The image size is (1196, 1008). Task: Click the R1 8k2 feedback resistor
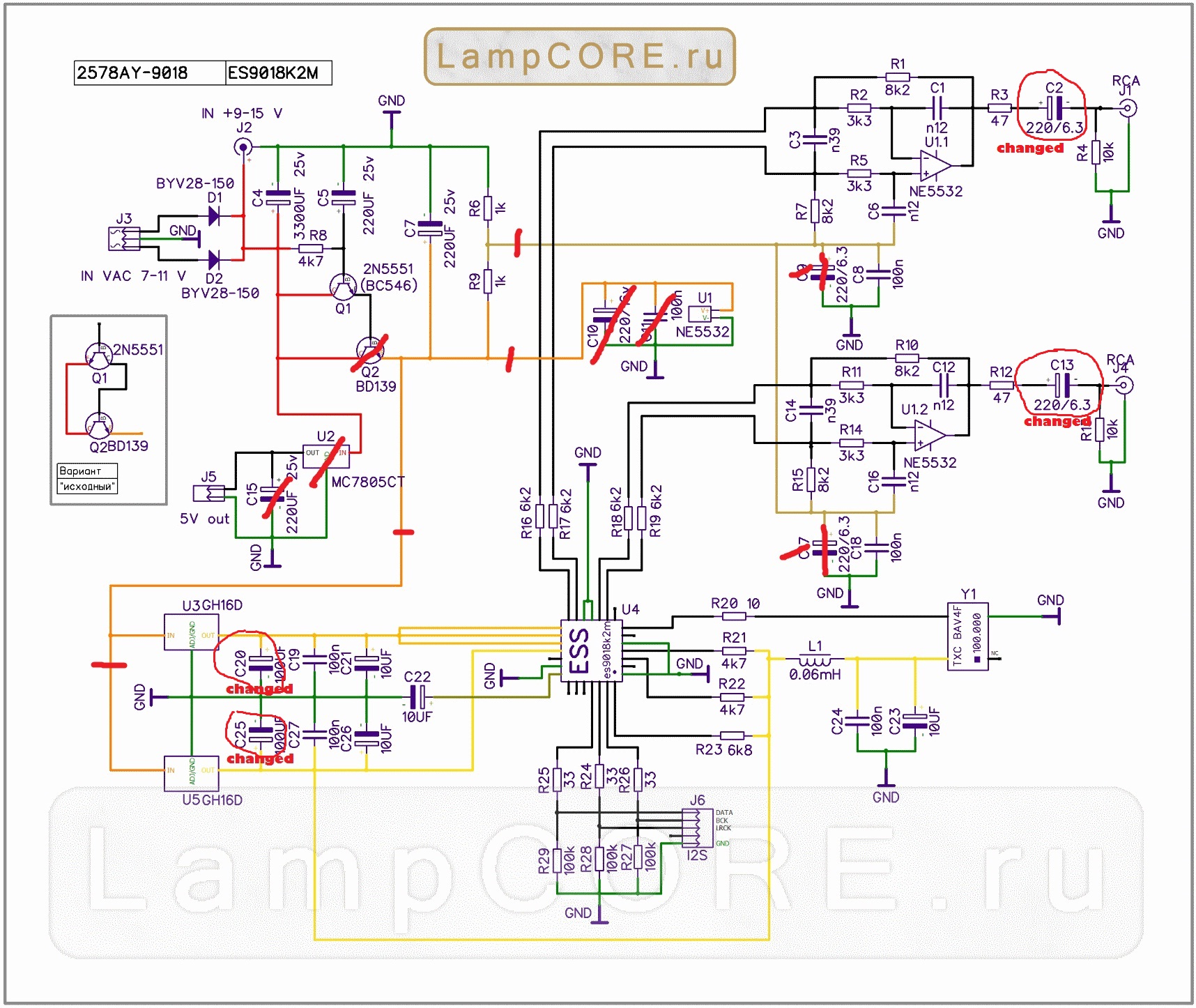click(x=898, y=76)
